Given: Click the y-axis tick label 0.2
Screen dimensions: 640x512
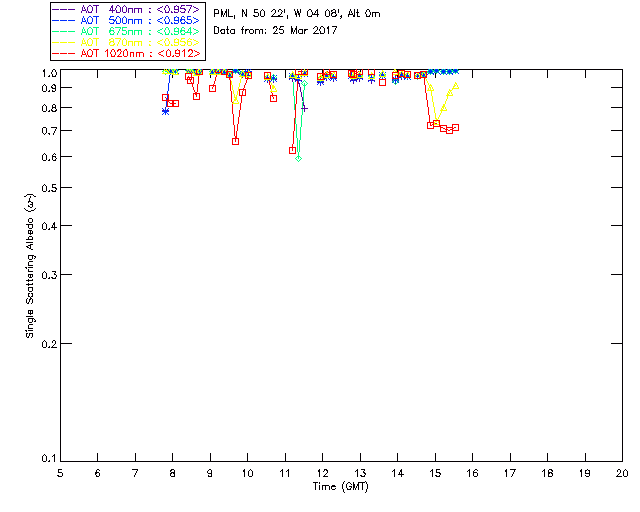Looking at the screenshot, I should tap(49, 344).
